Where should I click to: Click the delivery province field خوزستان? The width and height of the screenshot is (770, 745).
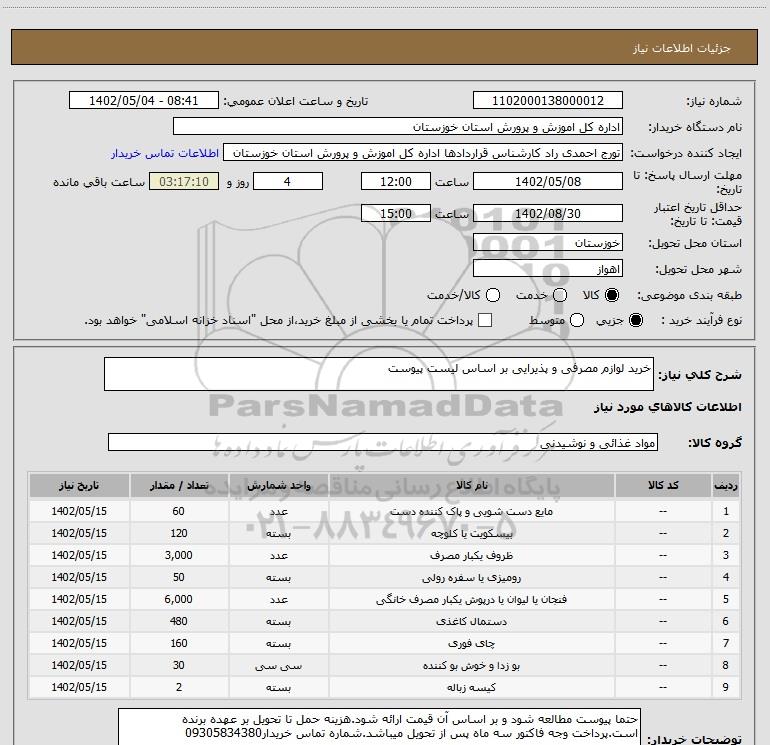tap(548, 243)
